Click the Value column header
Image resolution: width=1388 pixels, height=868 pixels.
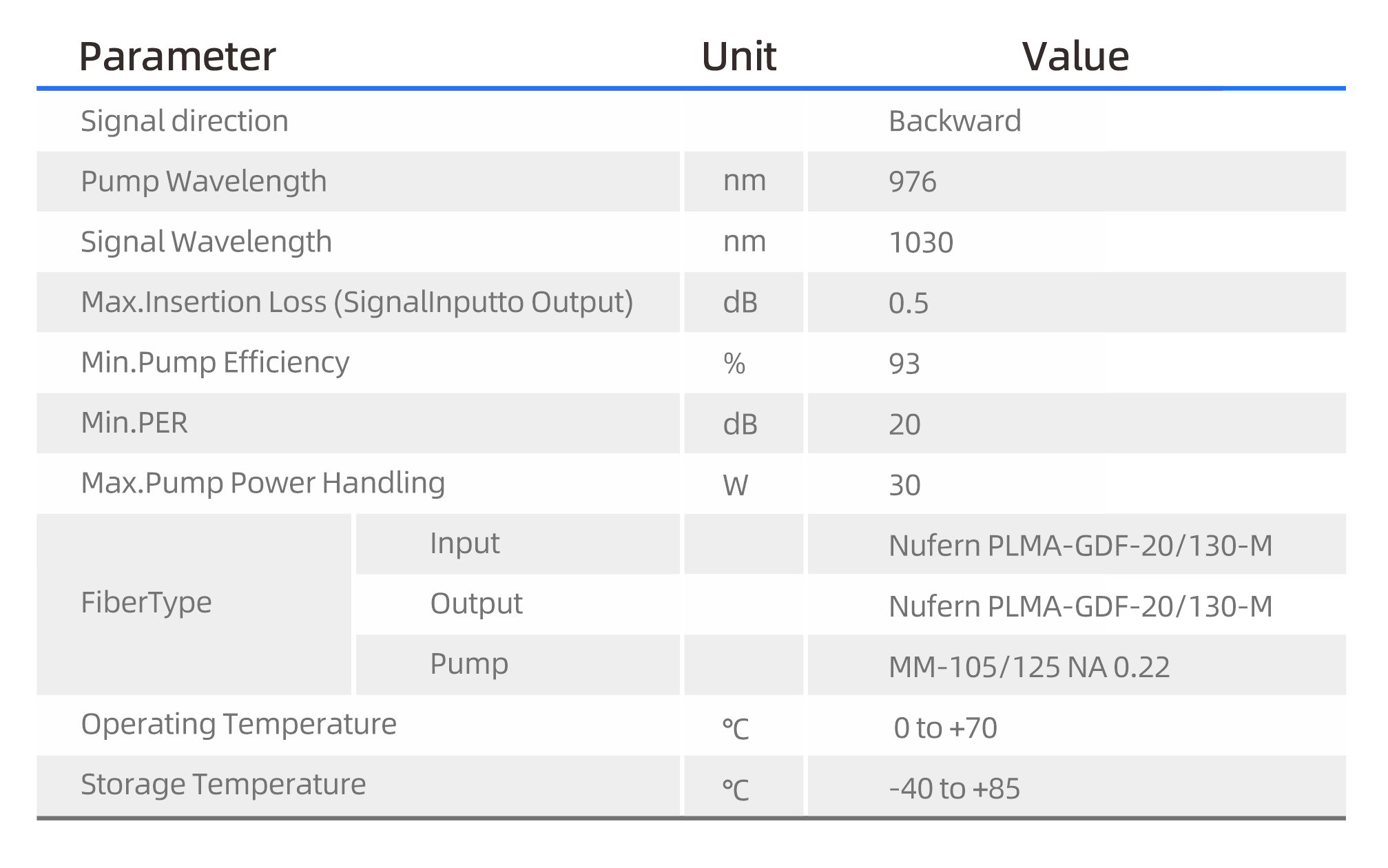(x=1075, y=56)
